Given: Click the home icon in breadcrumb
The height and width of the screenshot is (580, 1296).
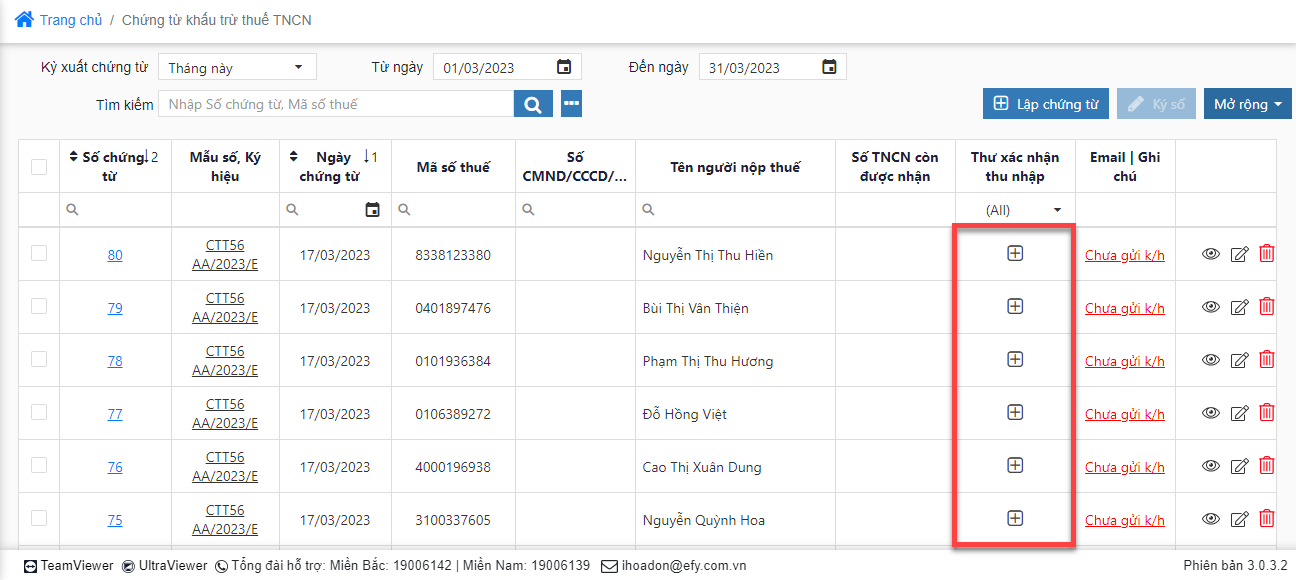Looking at the screenshot, I should click(24, 20).
